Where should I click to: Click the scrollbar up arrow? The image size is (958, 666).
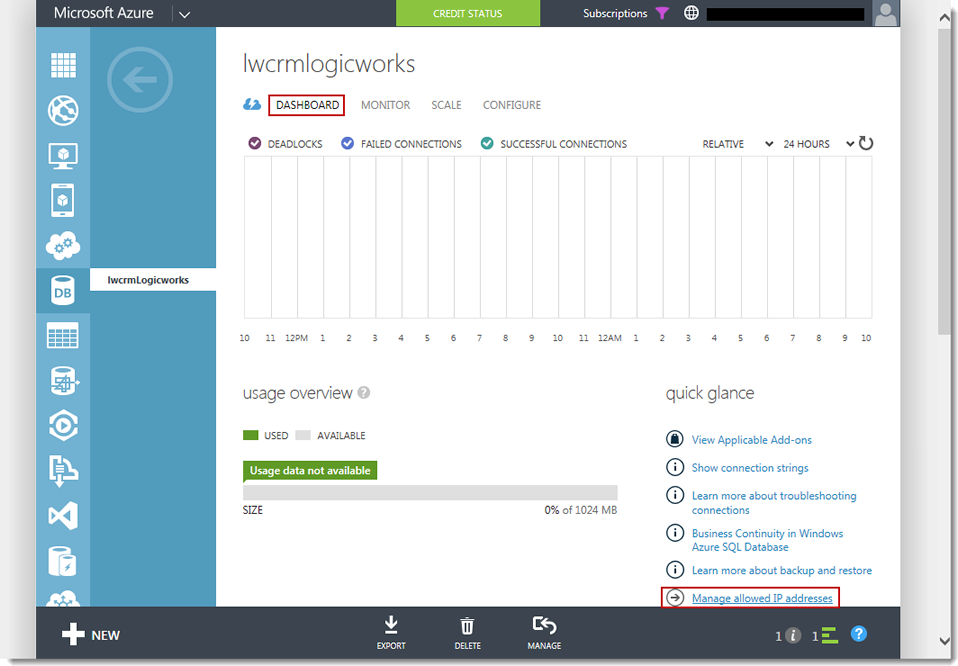[945, 18]
